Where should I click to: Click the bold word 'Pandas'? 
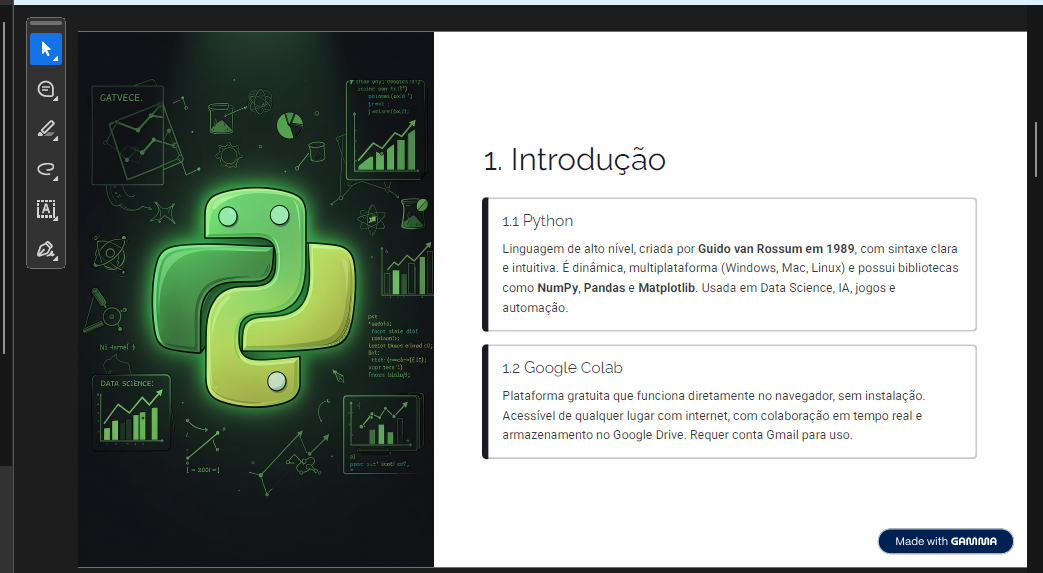(604, 288)
